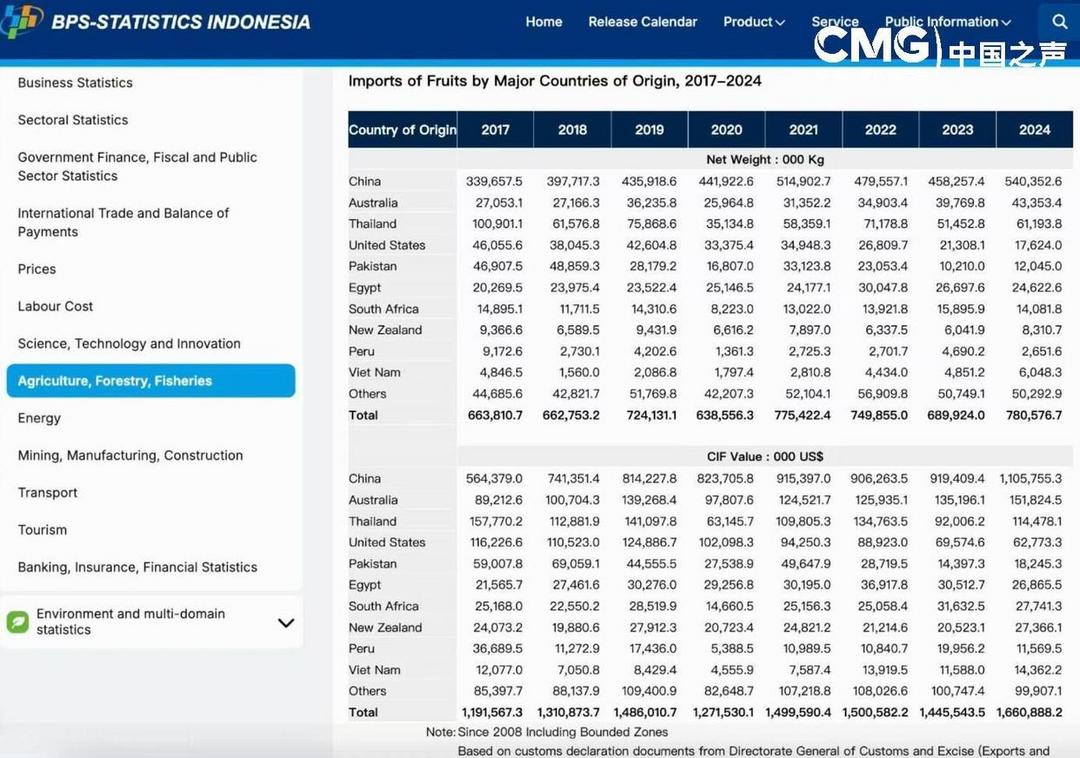Select Science, Technology and Innovation
Screen dimensions: 1080x758
click(129, 344)
